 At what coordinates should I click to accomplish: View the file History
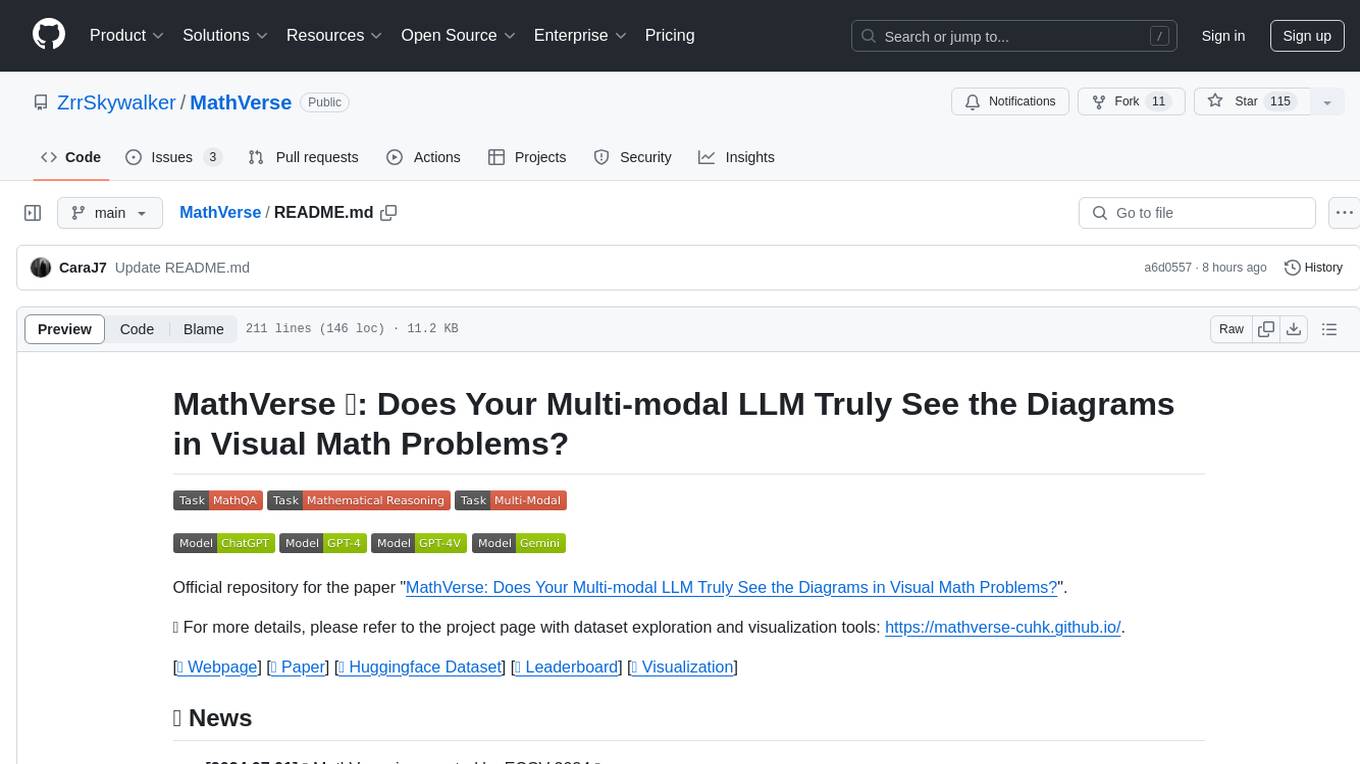point(1313,267)
